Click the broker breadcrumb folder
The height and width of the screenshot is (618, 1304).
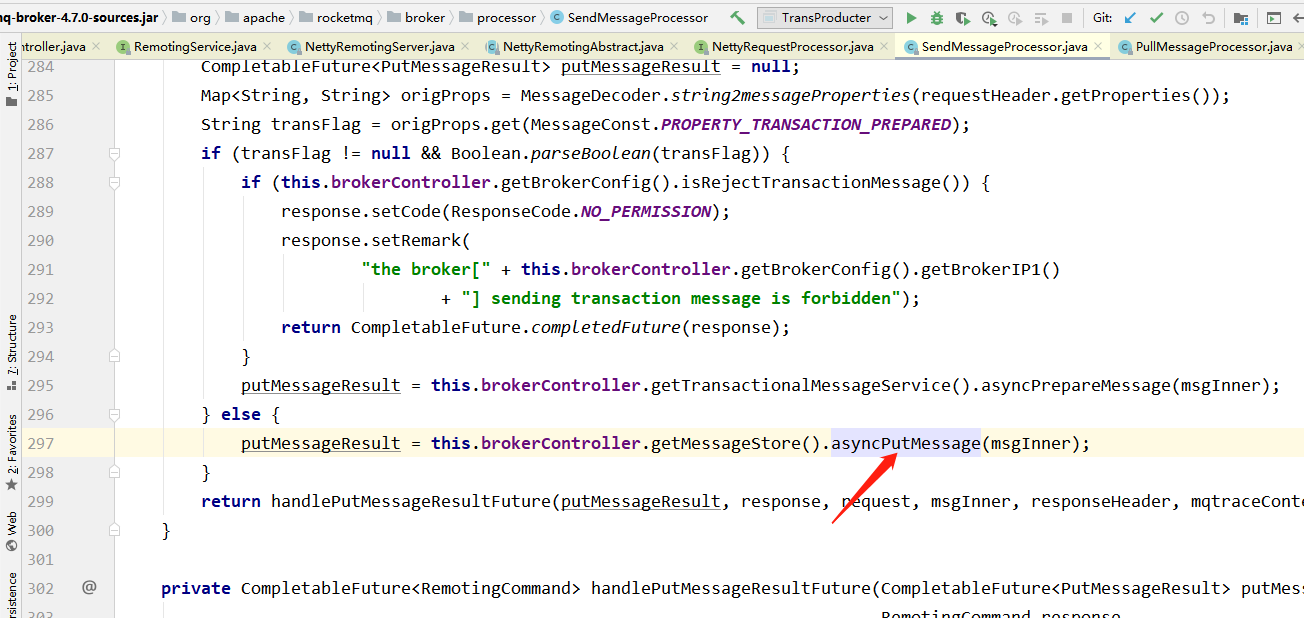[x=416, y=18]
